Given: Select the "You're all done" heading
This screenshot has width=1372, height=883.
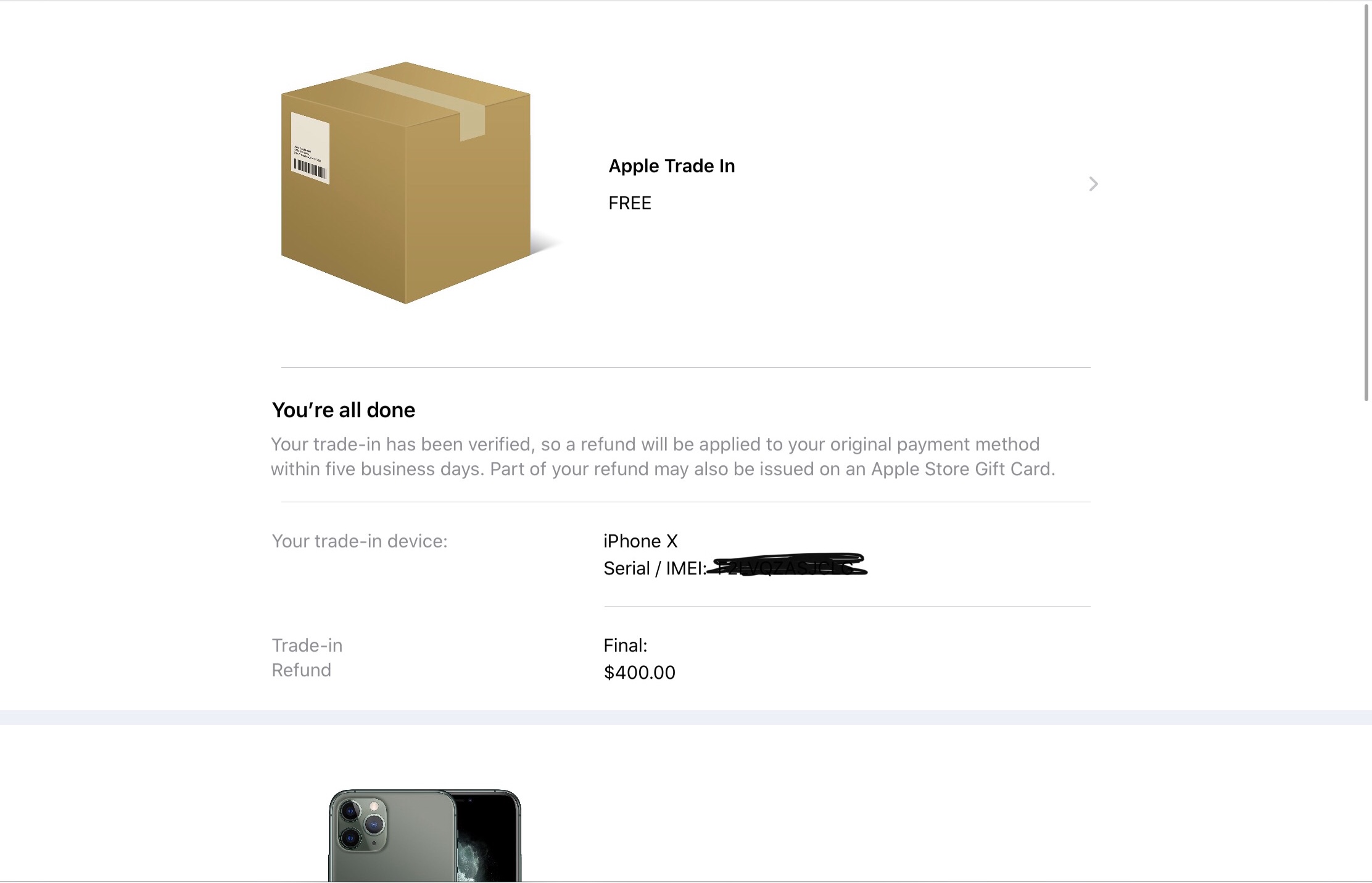Looking at the screenshot, I should 343,410.
